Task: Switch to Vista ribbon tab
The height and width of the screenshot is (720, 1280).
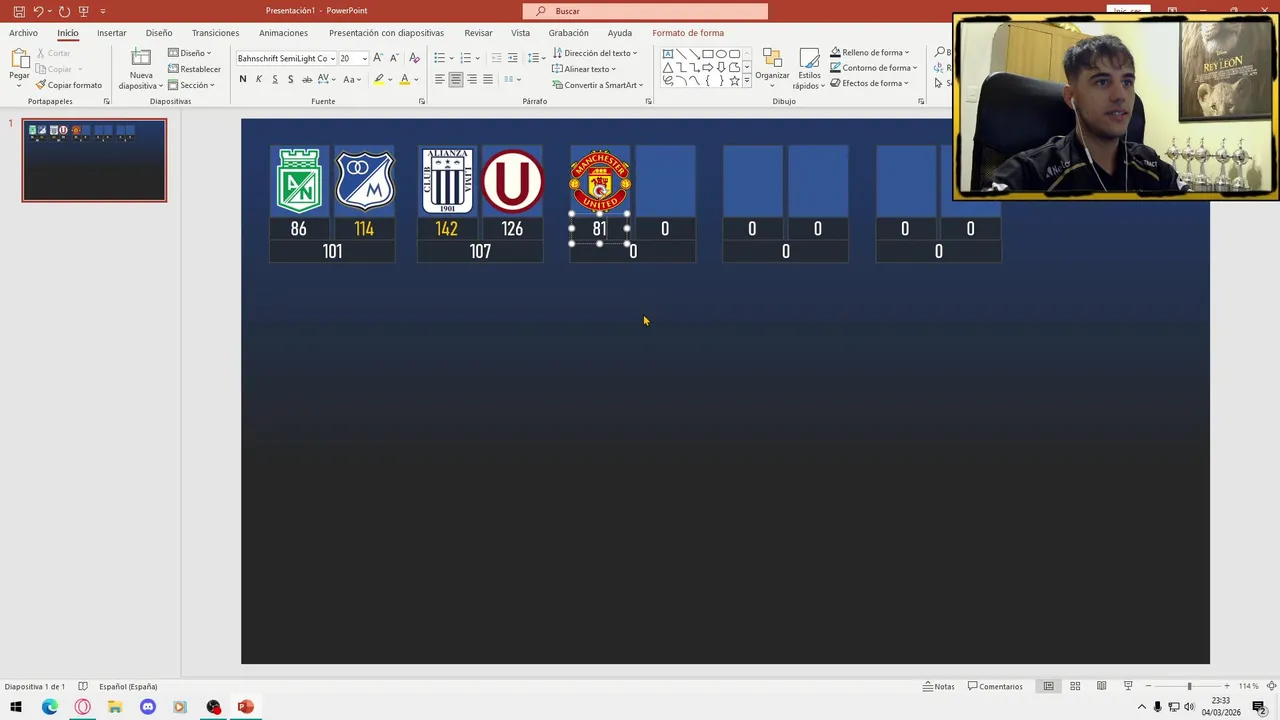Action: [521, 33]
